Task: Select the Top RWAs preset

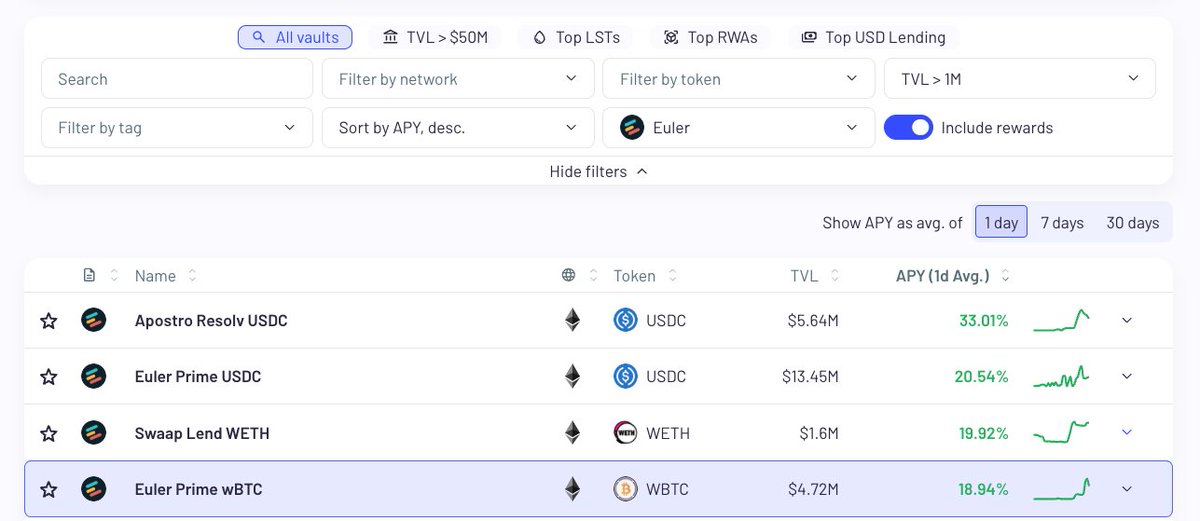Action: [x=710, y=37]
